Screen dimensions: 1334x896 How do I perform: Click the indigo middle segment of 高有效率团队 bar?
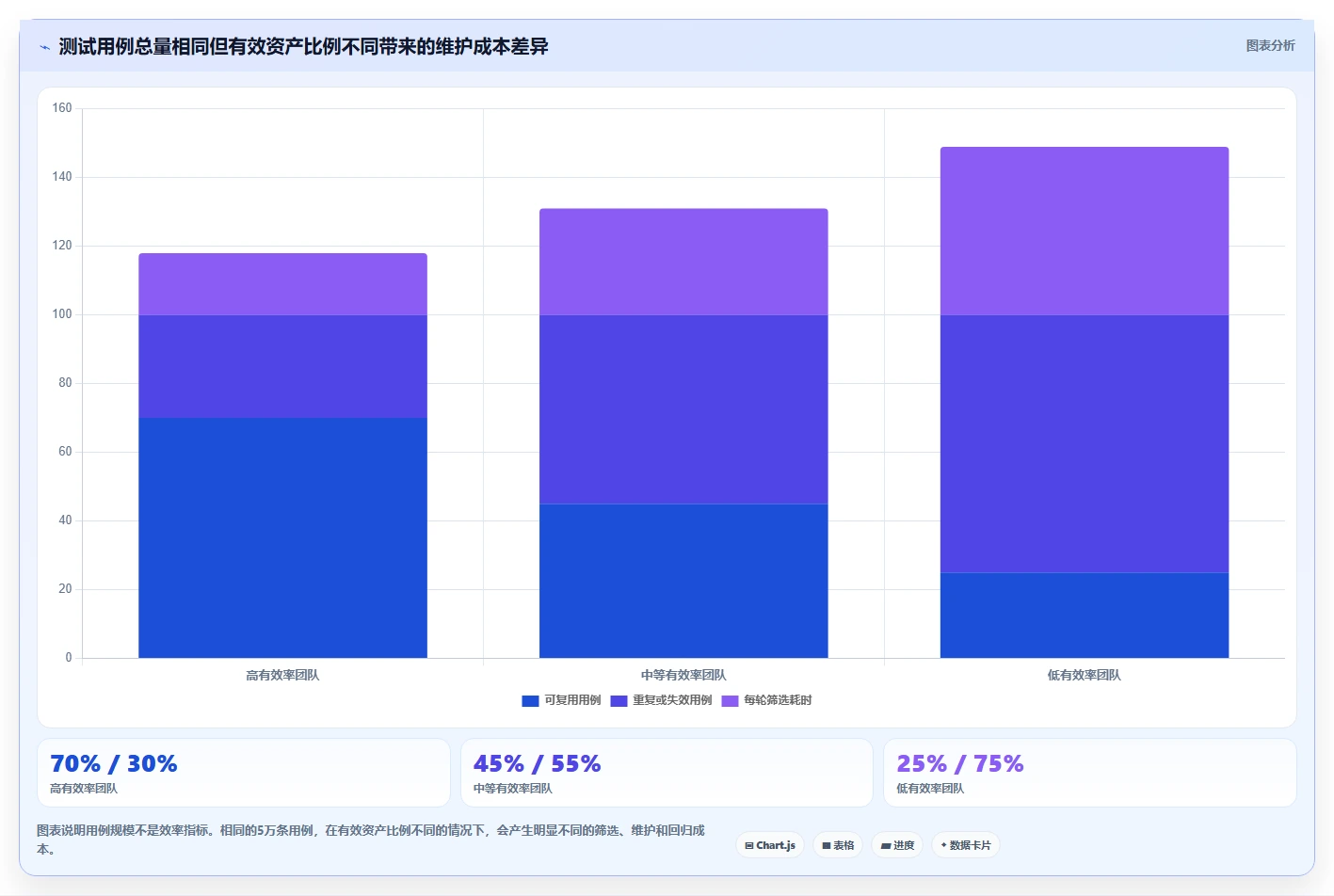[282, 366]
